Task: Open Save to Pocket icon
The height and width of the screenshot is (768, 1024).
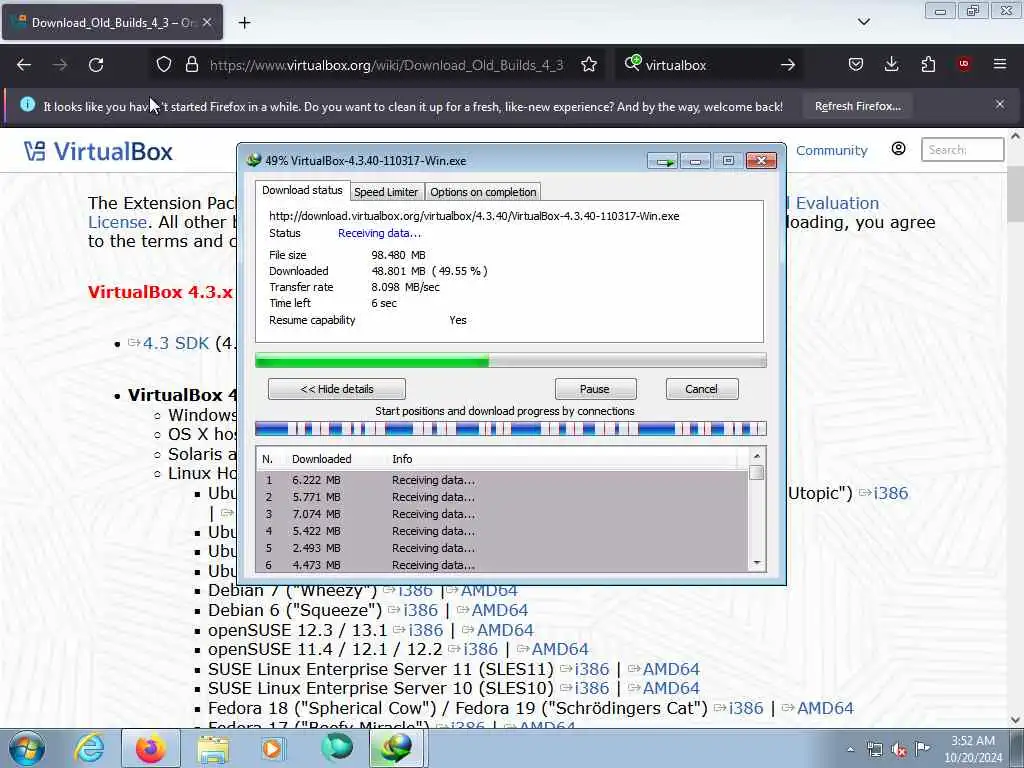Action: click(x=856, y=64)
